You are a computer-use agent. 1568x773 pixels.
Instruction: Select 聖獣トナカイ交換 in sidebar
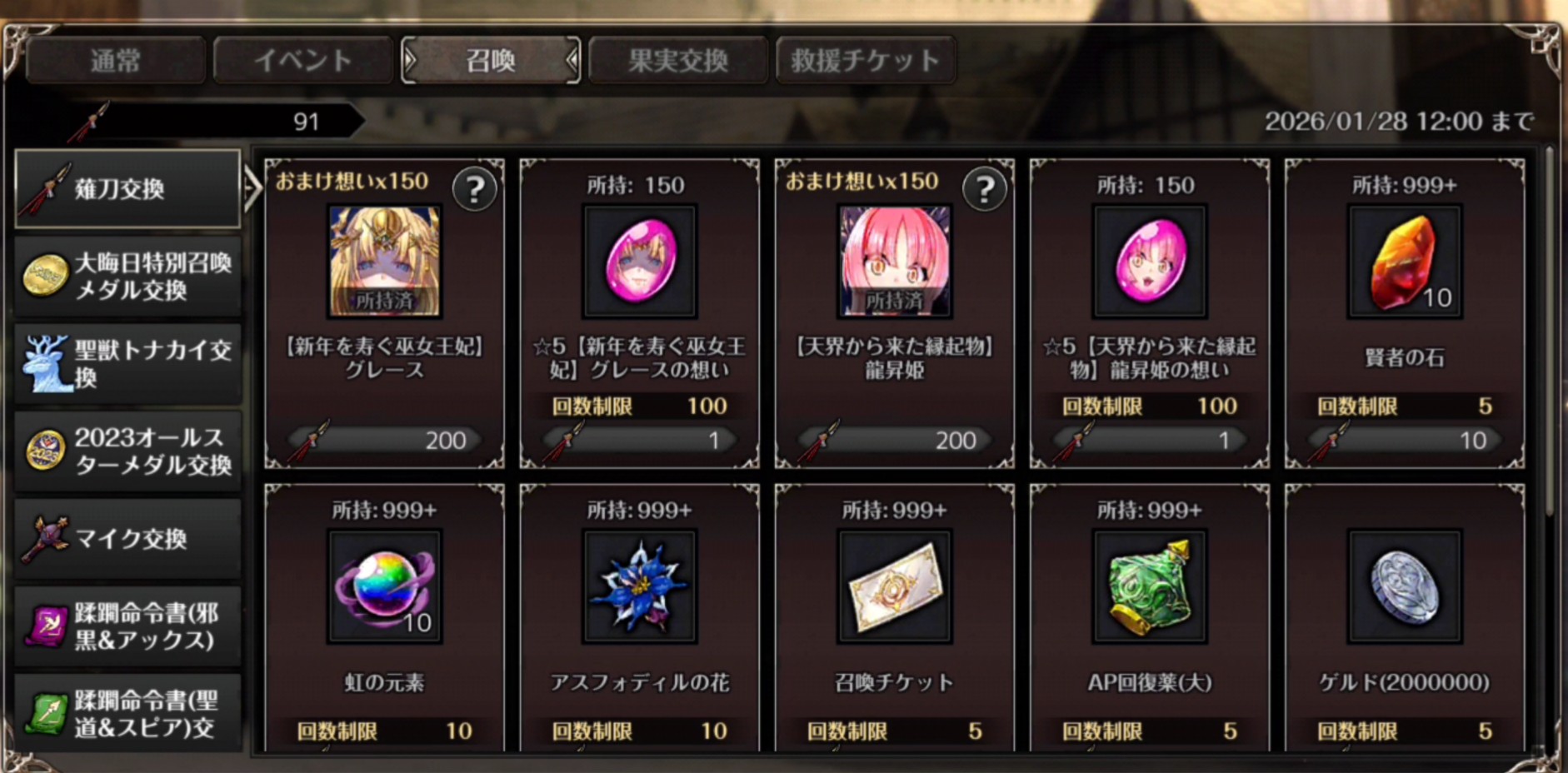pos(128,364)
